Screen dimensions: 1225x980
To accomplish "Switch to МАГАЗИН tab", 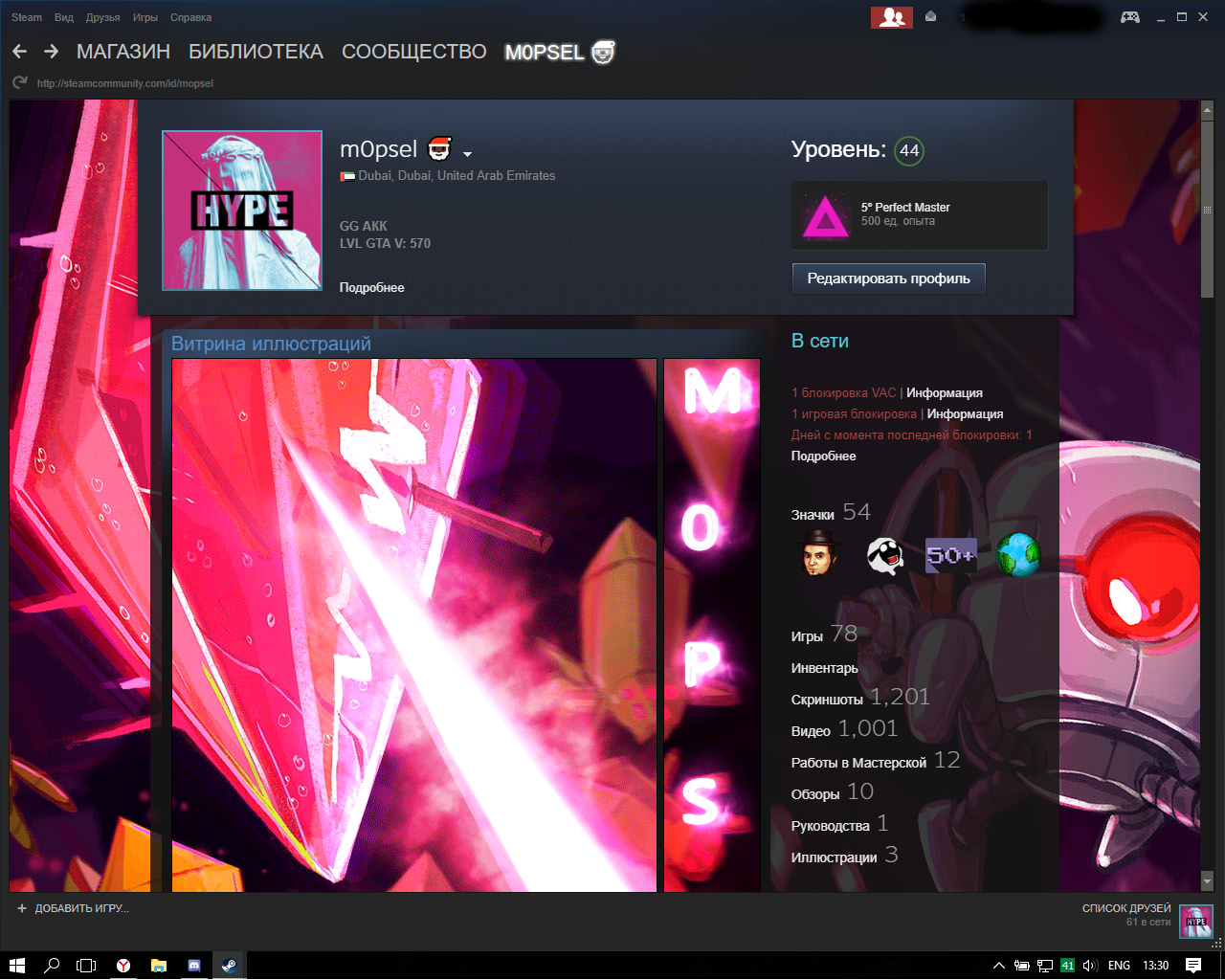I will (123, 52).
